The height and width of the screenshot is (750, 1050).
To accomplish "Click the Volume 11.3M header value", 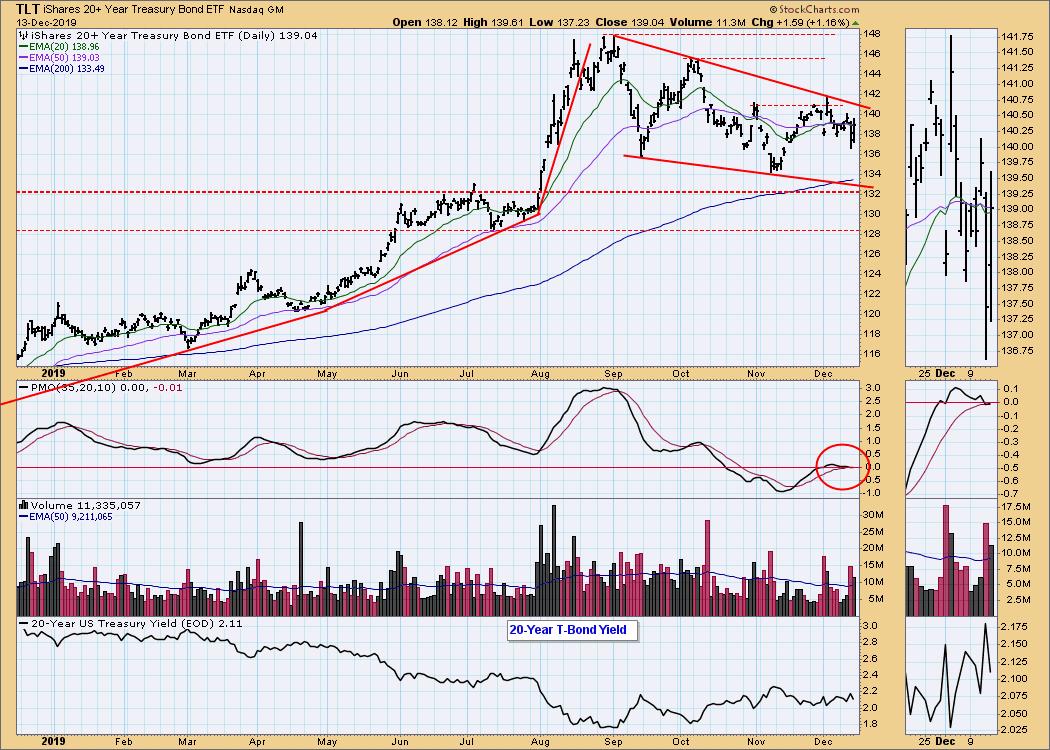I will [708, 22].
